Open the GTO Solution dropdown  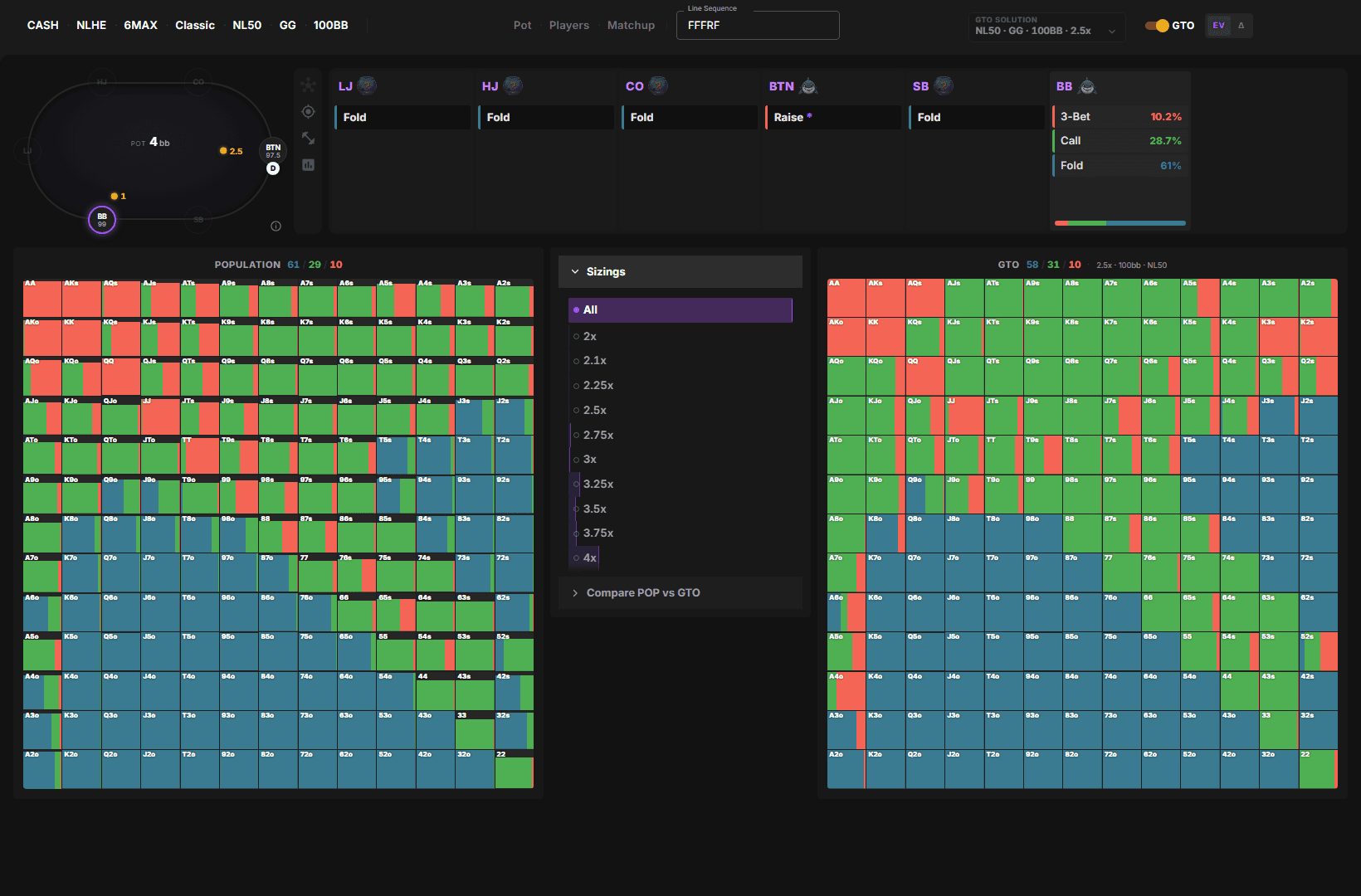click(x=1046, y=26)
